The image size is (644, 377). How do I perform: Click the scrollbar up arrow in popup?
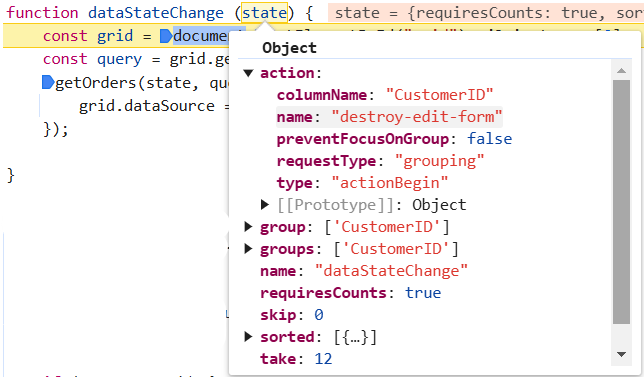coord(621,71)
